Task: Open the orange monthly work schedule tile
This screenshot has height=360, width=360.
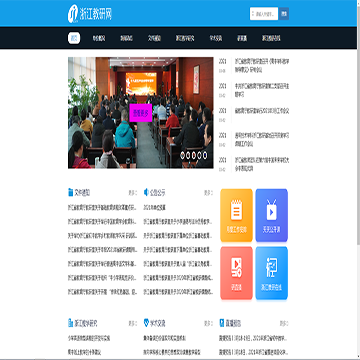Action: coord(236,215)
